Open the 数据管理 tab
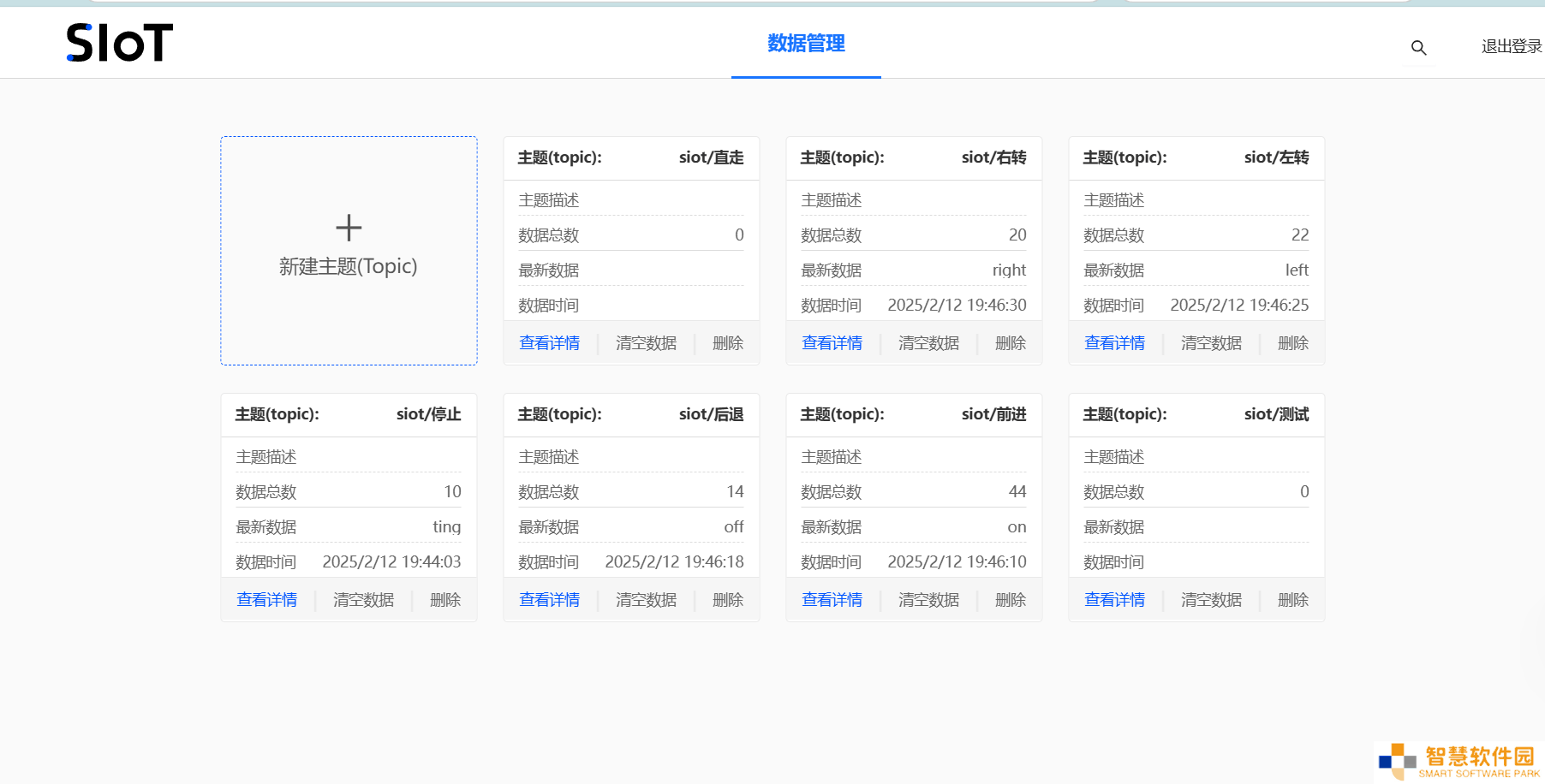 click(806, 43)
